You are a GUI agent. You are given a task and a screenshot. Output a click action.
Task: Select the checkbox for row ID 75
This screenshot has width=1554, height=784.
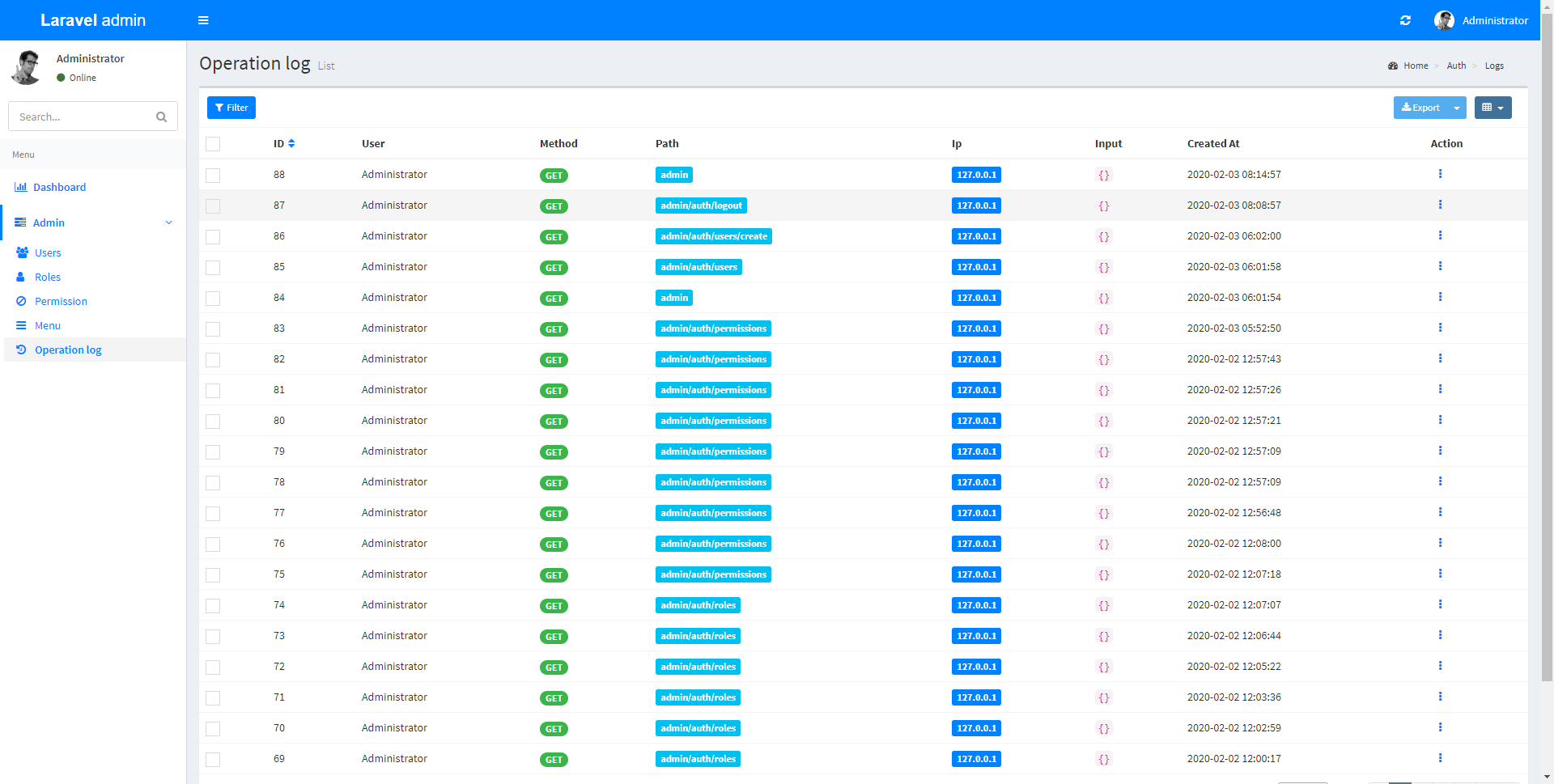point(213,575)
